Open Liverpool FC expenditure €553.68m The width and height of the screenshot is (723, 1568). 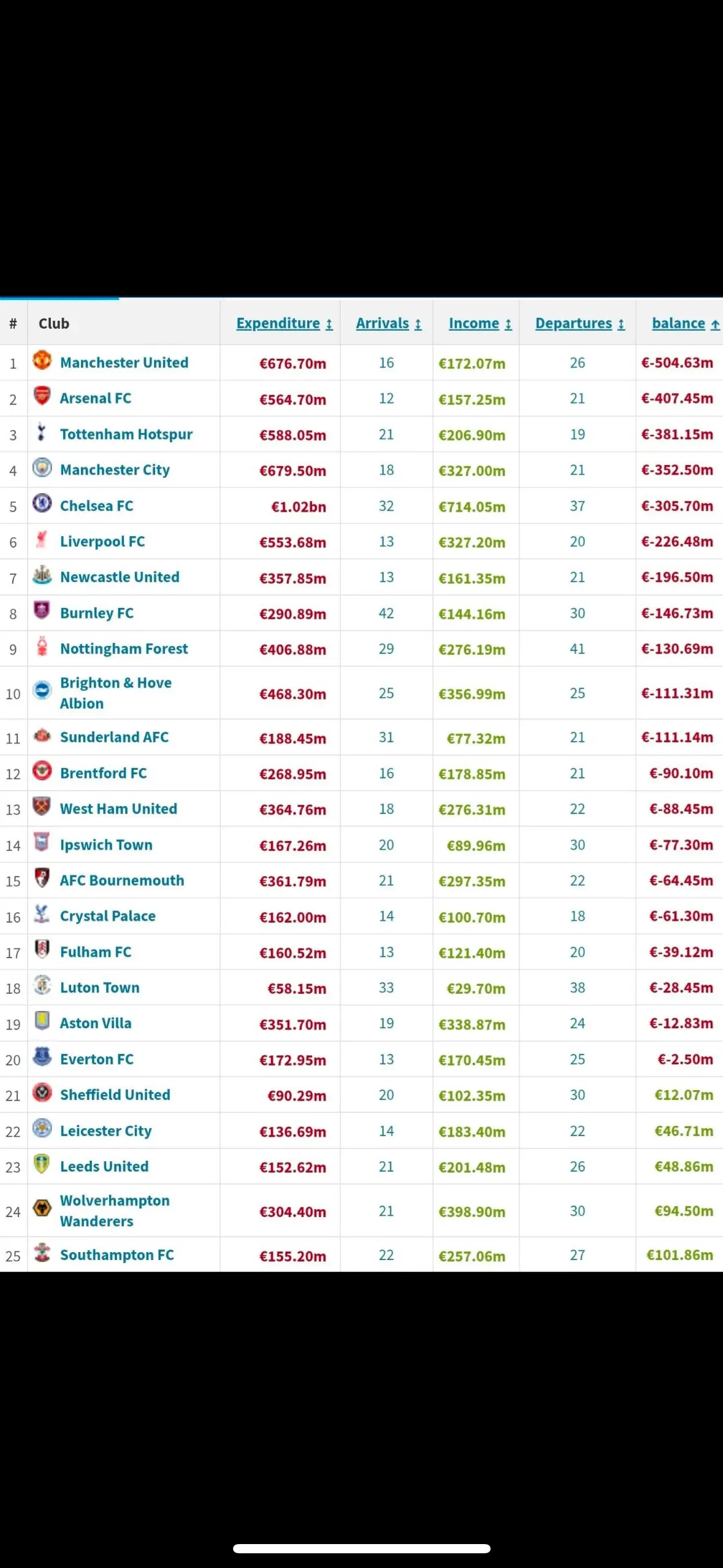pos(293,542)
